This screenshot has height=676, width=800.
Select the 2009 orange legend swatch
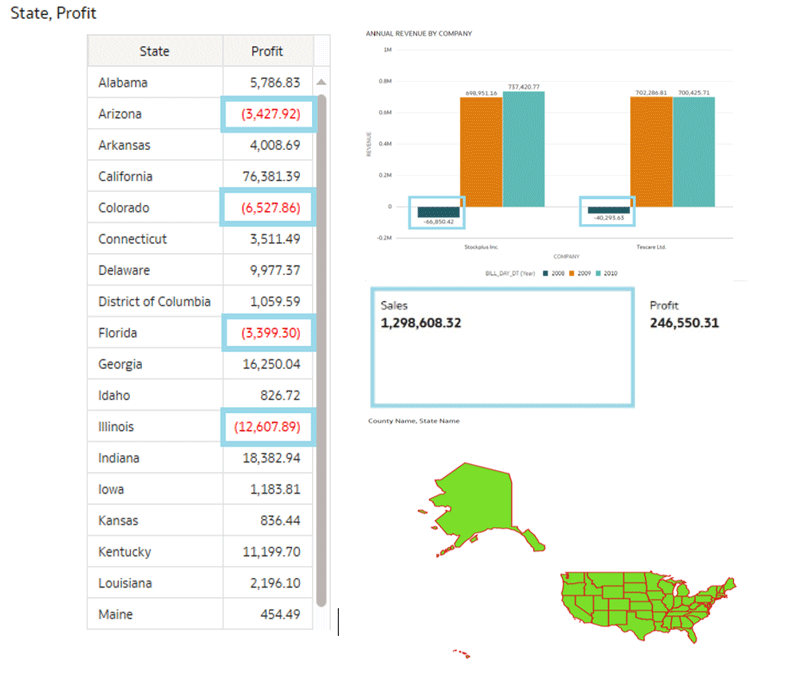tap(572, 272)
